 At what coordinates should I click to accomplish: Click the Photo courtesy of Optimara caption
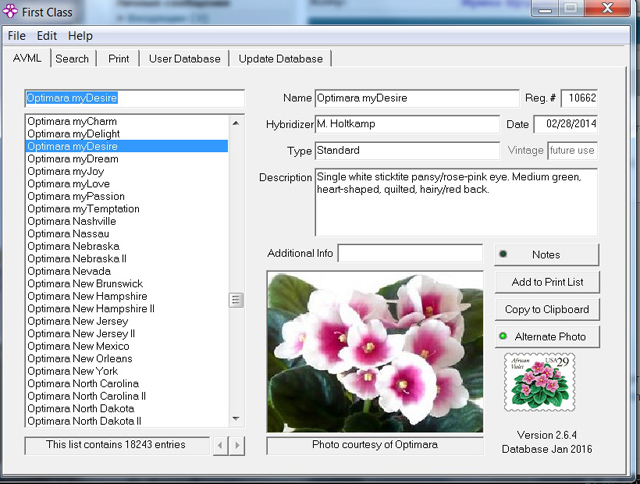375,444
